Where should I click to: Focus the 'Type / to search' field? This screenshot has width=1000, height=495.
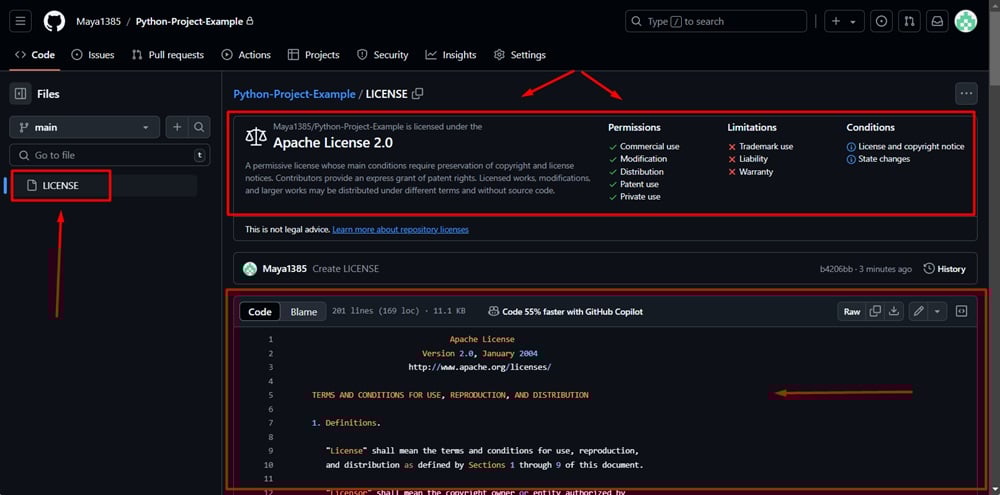tap(716, 21)
